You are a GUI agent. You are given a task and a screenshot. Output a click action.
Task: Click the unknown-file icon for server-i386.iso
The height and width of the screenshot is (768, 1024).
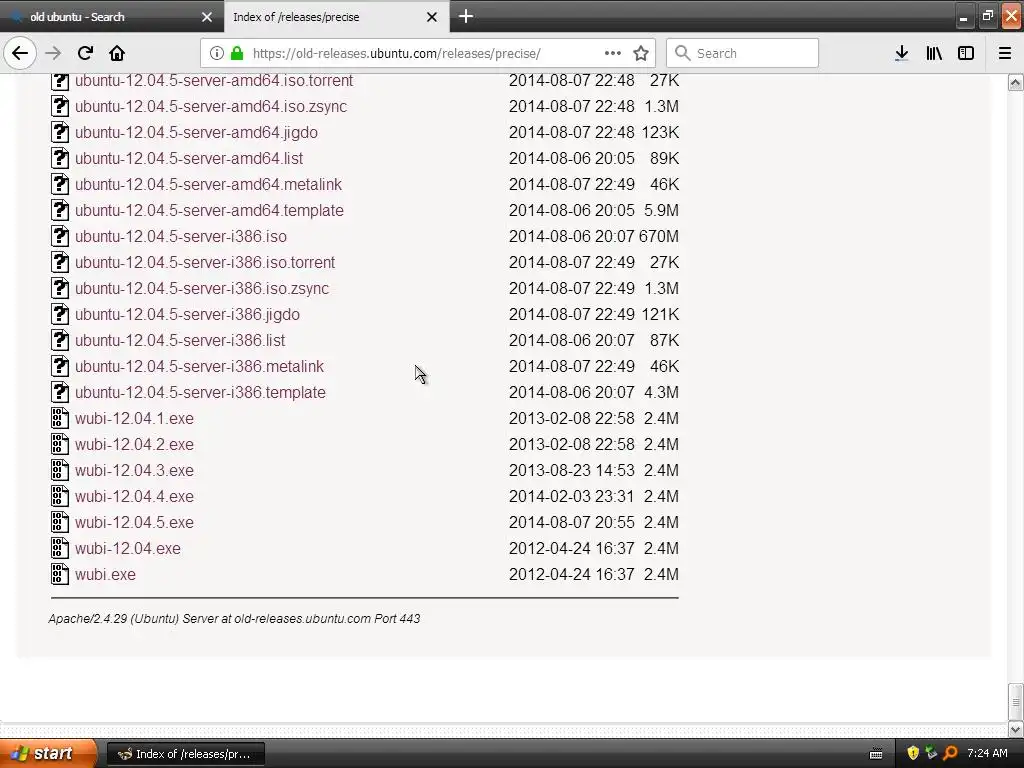[x=60, y=236]
